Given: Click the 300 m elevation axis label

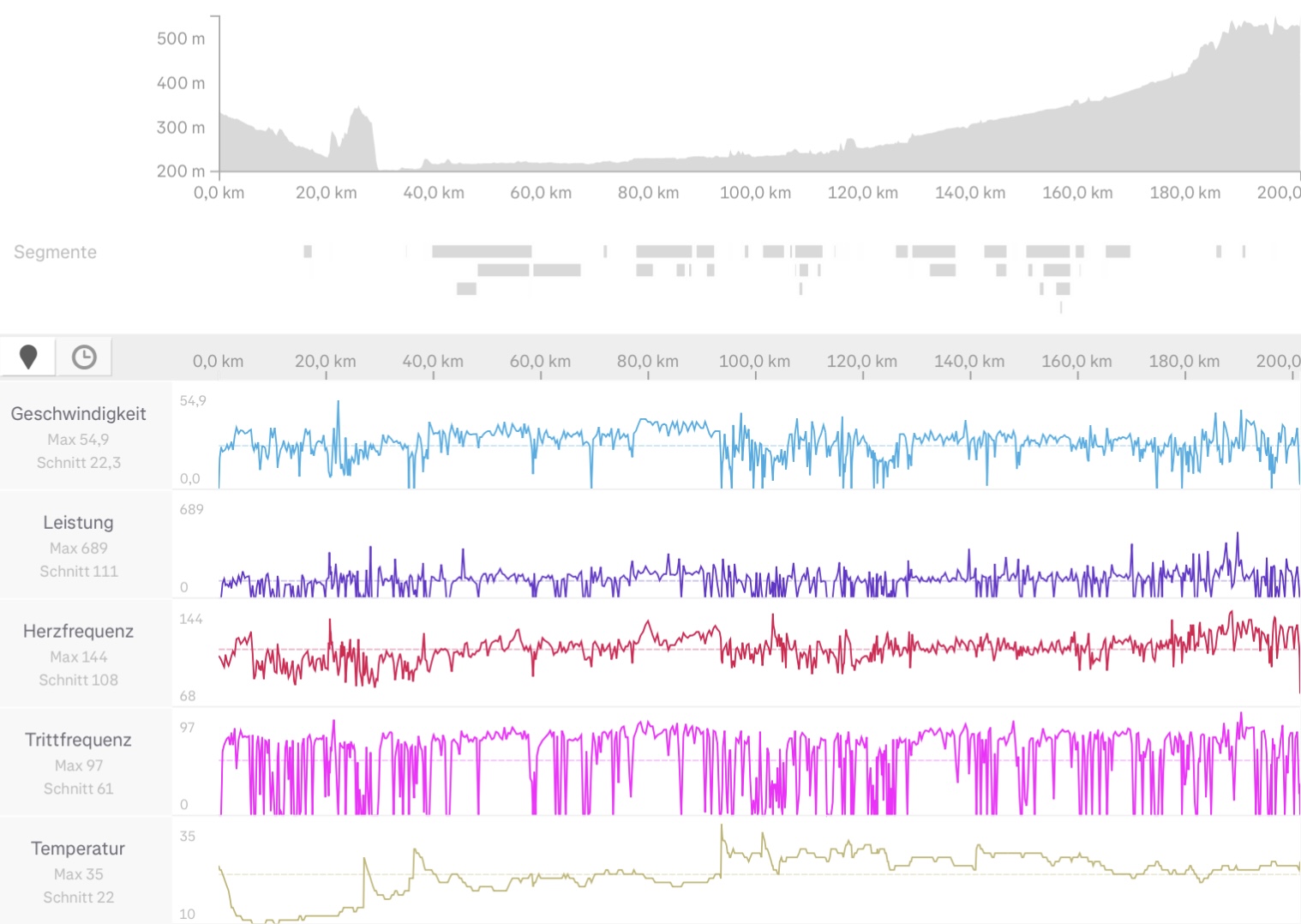Looking at the screenshot, I should click(181, 128).
